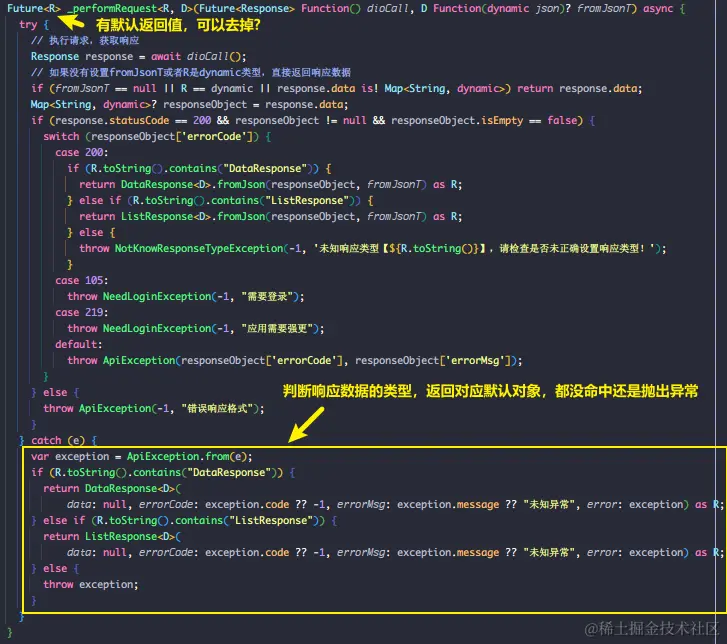Click 'return response.data;' statement
Image resolution: width=727 pixels, height=644 pixels.
(x=580, y=88)
